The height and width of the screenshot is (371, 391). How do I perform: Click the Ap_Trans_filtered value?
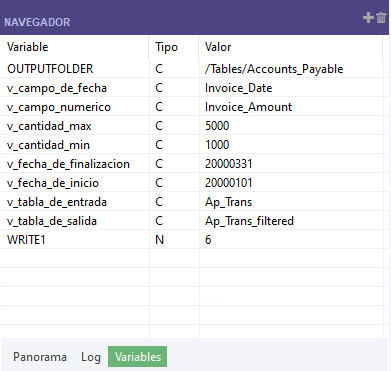[249, 221]
